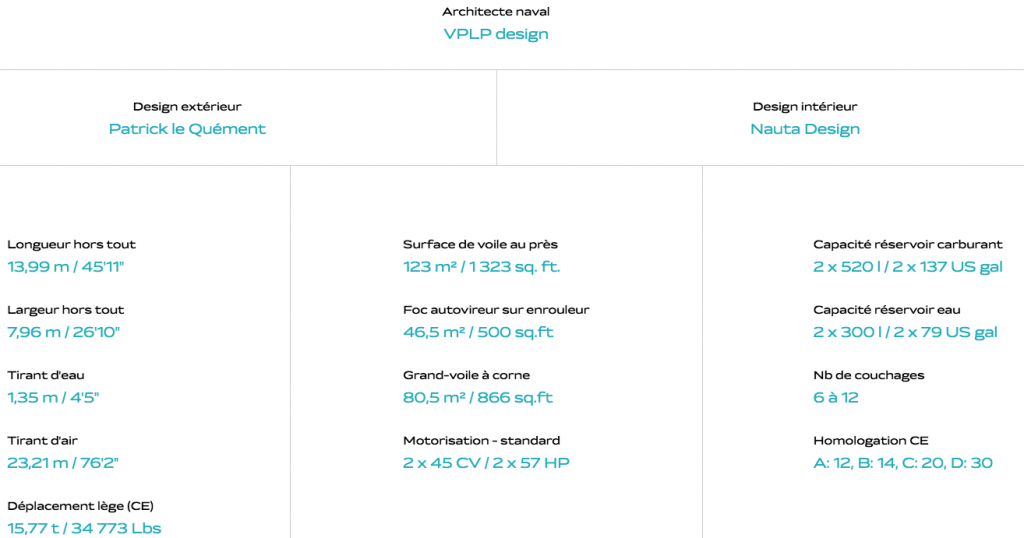The width and height of the screenshot is (1024, 538).
Task: Select the Nauta Design interior link
Action: tap(805, 129)
